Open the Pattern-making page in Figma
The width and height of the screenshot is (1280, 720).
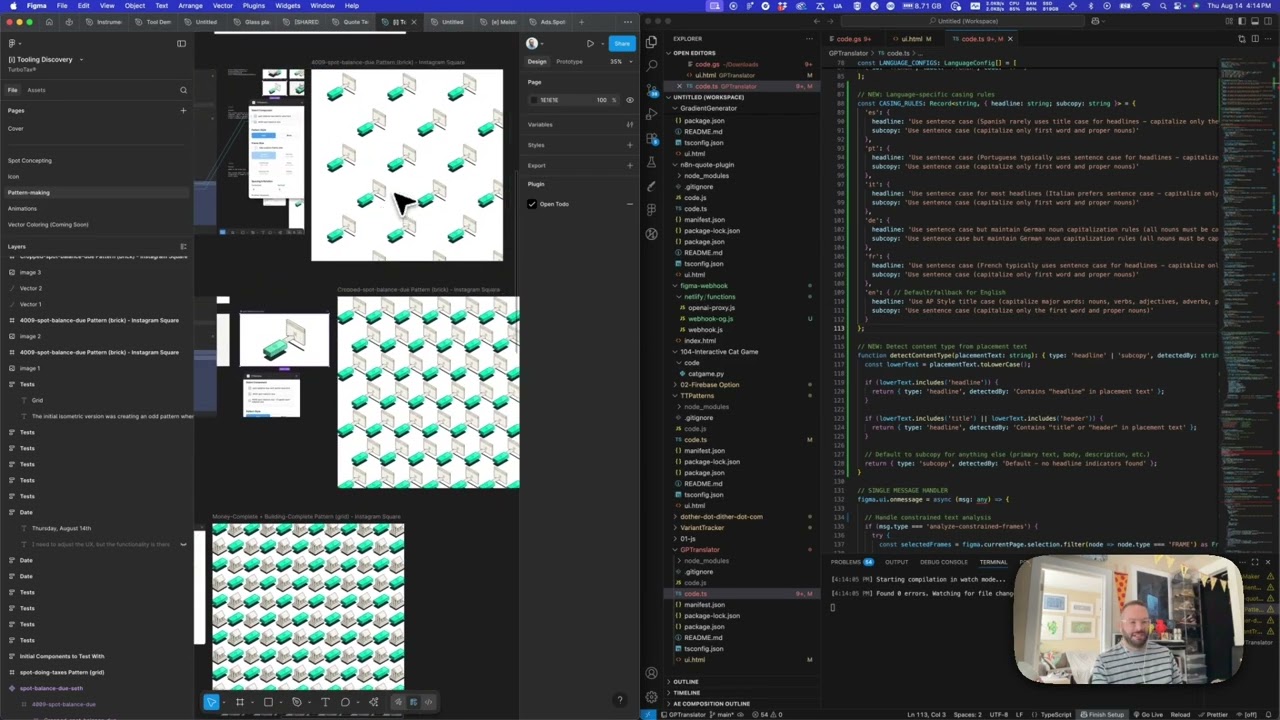tap(28, 193)
